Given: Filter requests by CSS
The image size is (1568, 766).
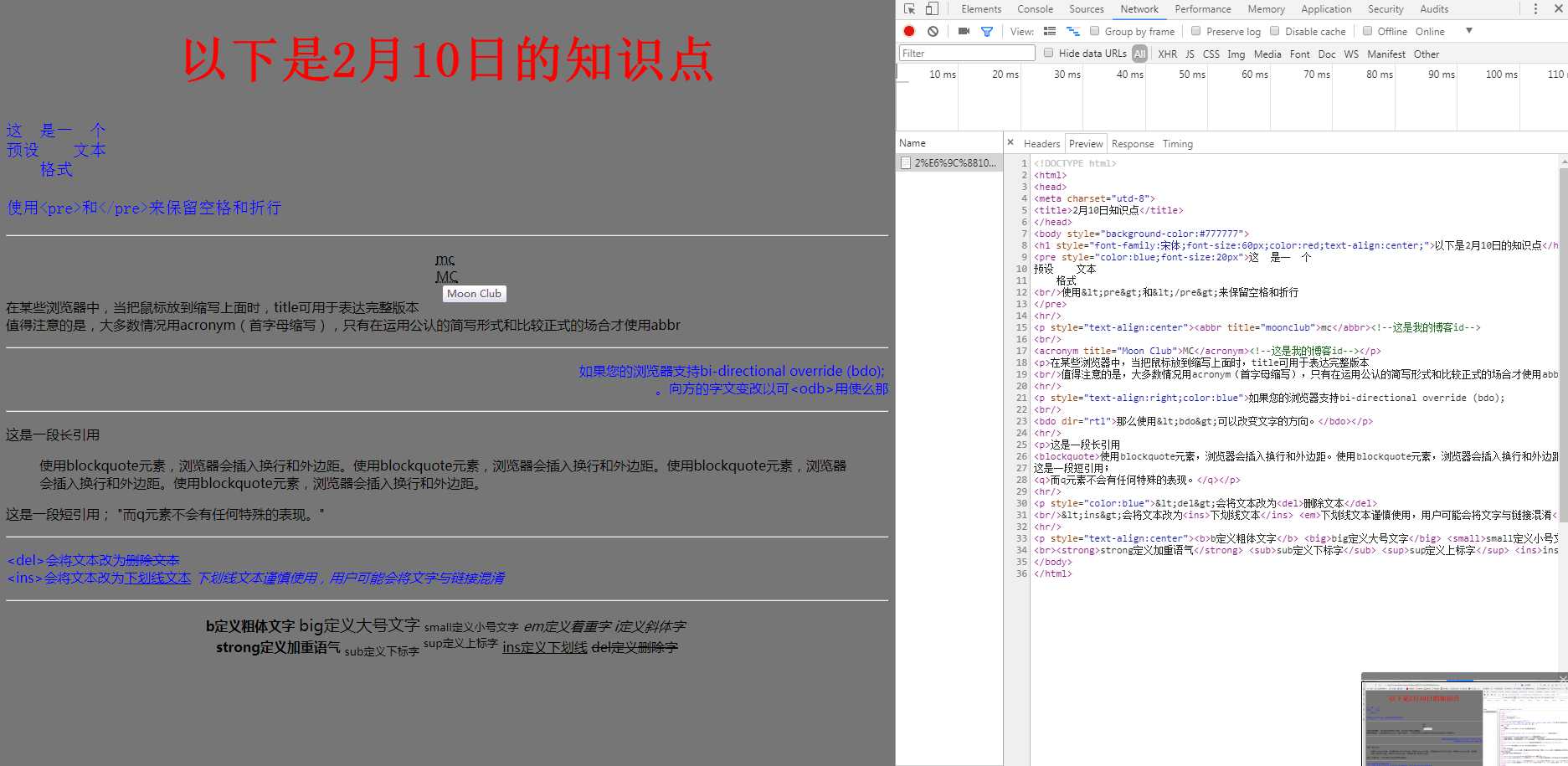Looking at the screenshot, I should [1211, 54].
